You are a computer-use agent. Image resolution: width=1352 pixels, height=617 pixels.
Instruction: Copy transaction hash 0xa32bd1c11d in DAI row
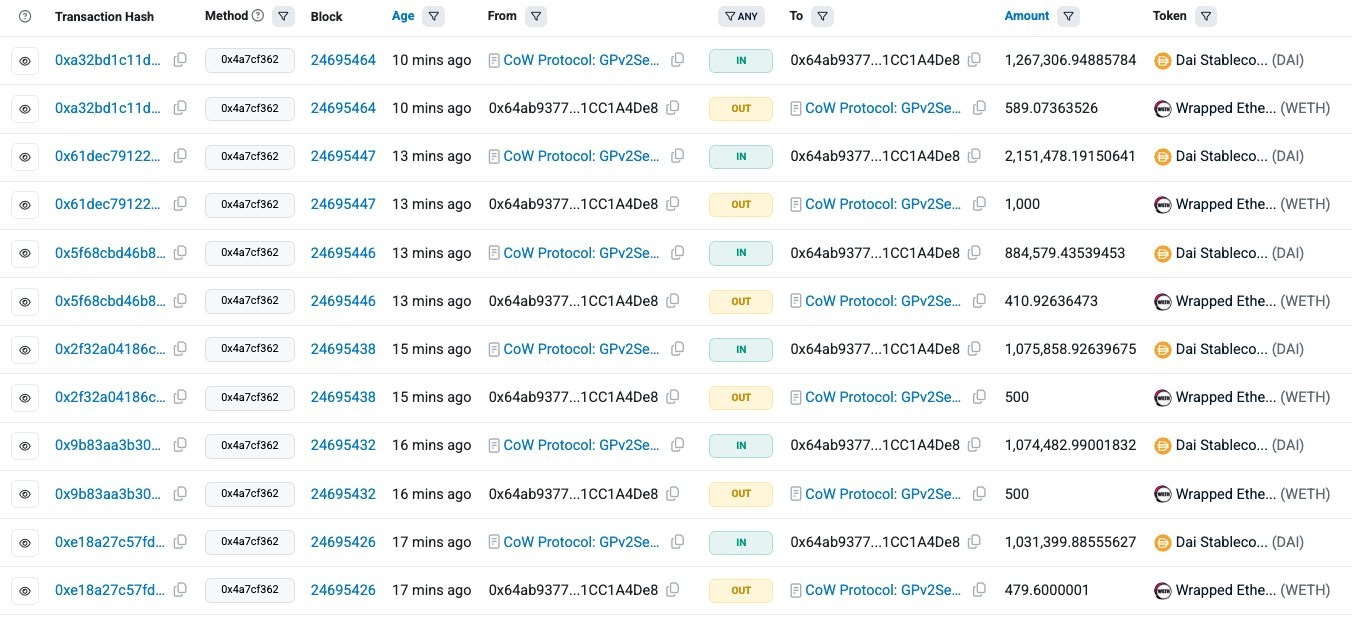coord(180,60)
